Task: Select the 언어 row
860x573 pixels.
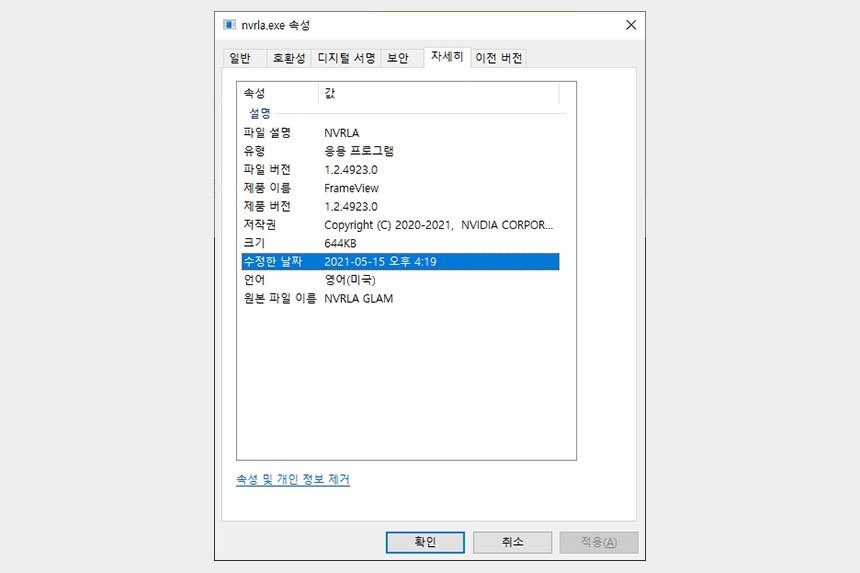Action: (400, 280)
